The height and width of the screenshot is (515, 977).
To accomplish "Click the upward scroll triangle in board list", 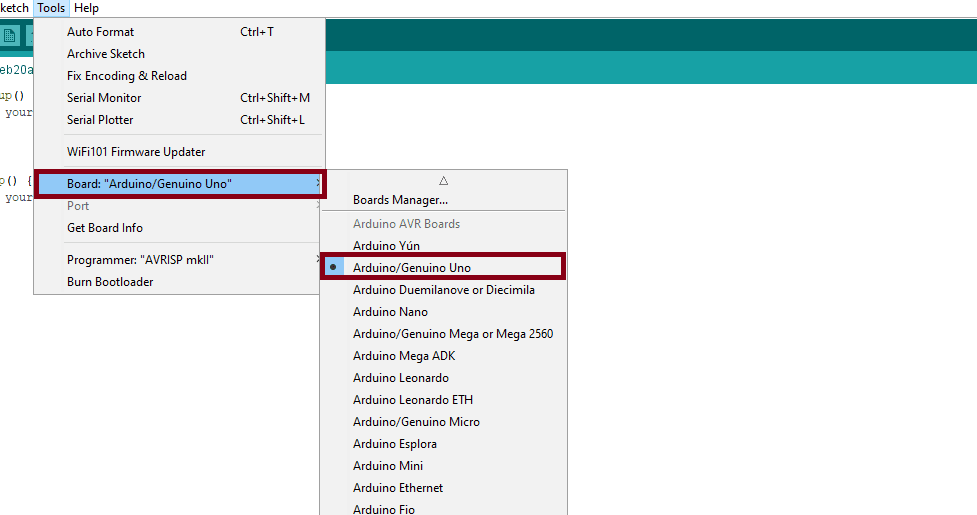I will pyautogui.click(x=444, y=181).
